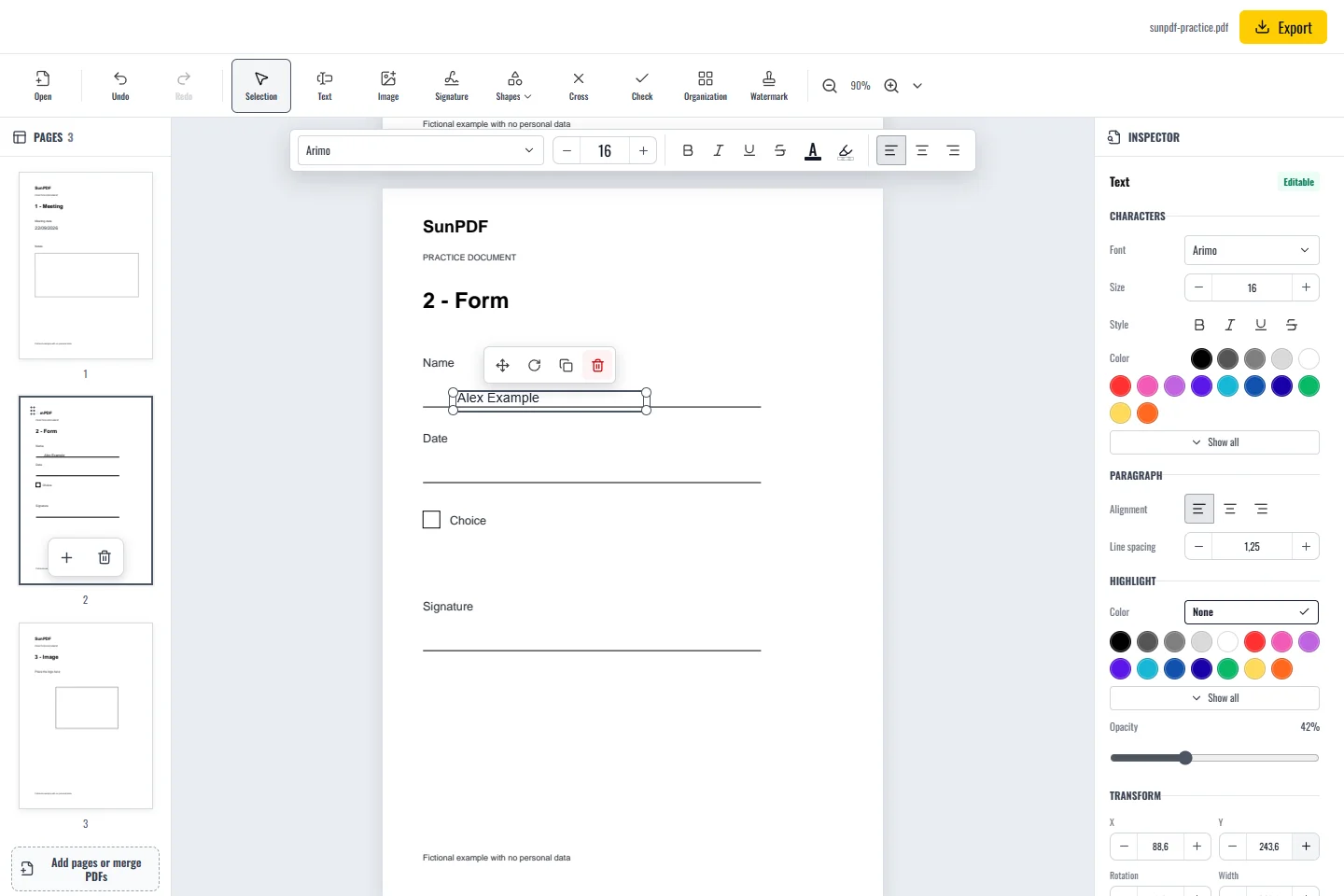Delete the selected text box
The image size is (1344, 896).
[597, 365]
